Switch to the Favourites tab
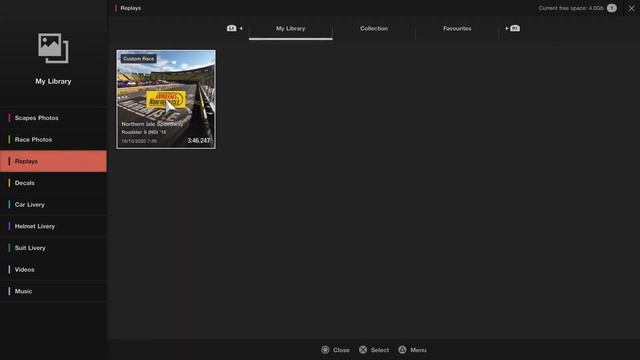640x360 pixels. [x=457, y=29]
